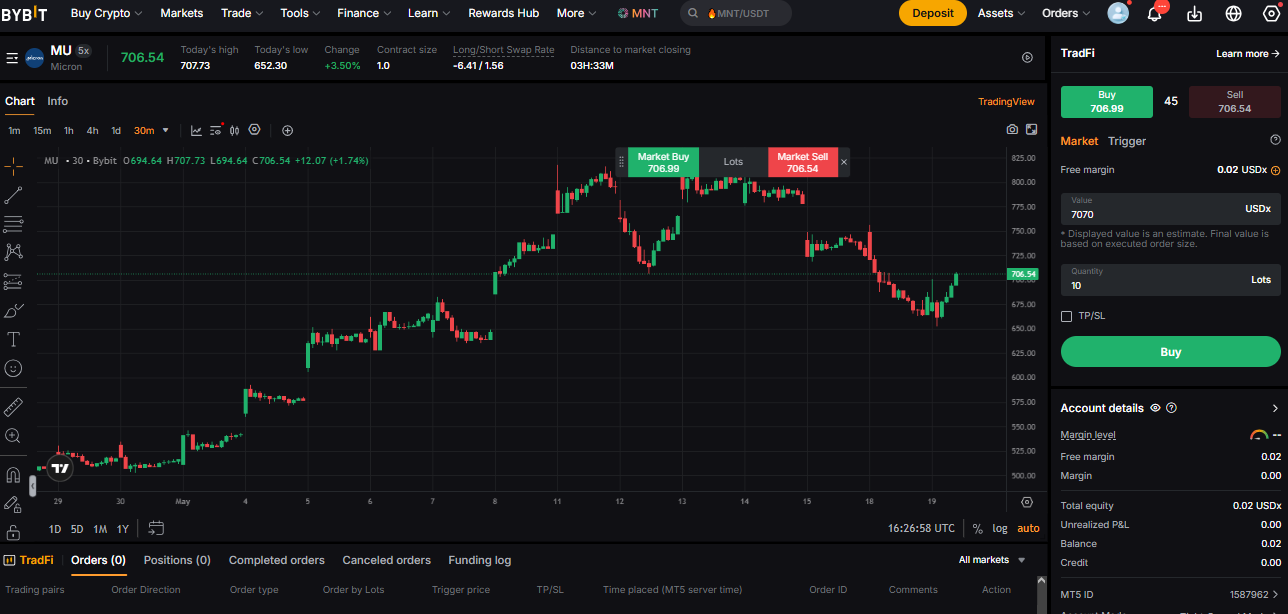Screen dimensions: 1288x614
Task: Click Market Buy on chart
Action: pyautogui.click(x=664, y=162)
